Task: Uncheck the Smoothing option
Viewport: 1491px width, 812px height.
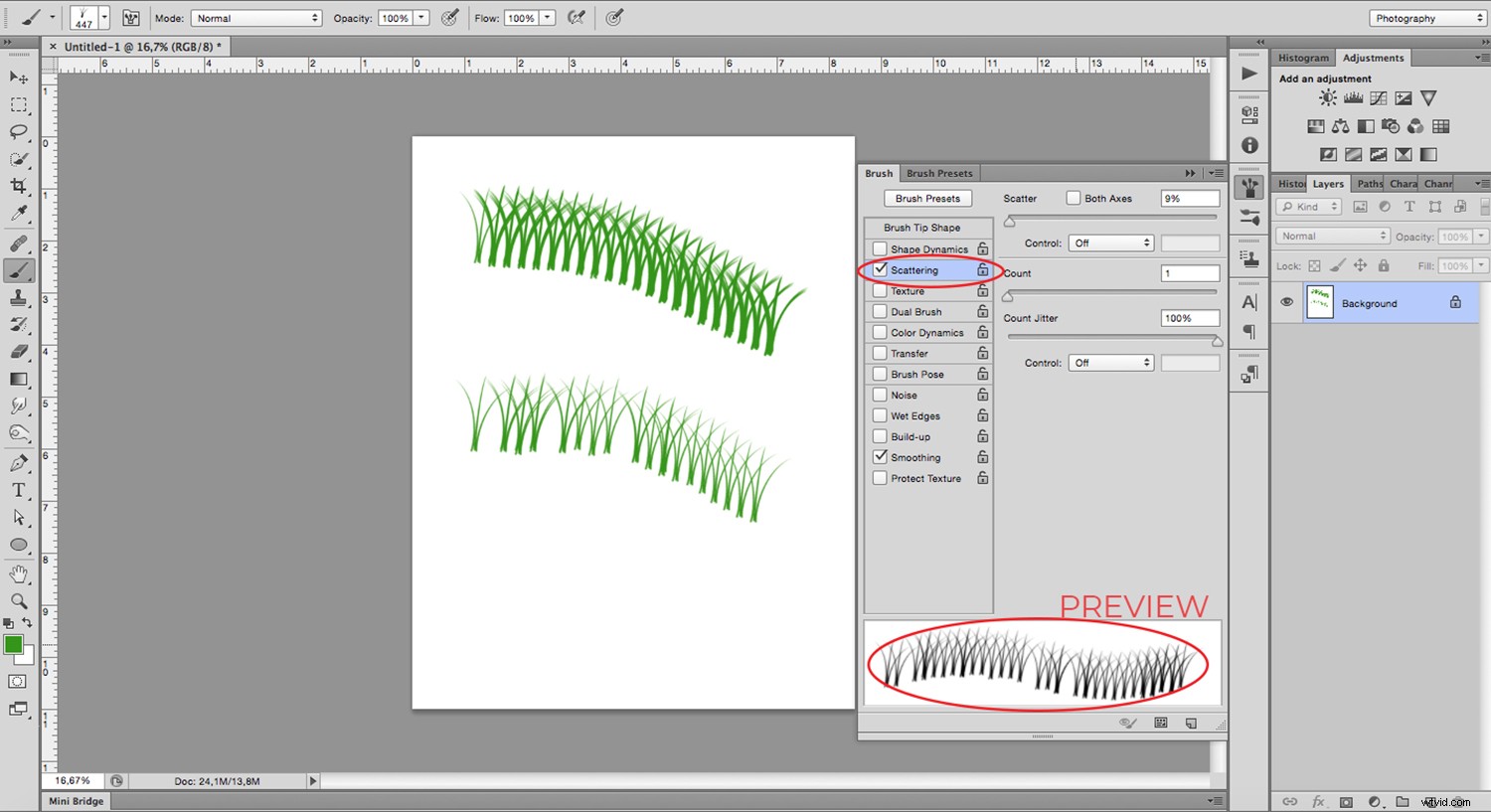Action: point(880,456)
